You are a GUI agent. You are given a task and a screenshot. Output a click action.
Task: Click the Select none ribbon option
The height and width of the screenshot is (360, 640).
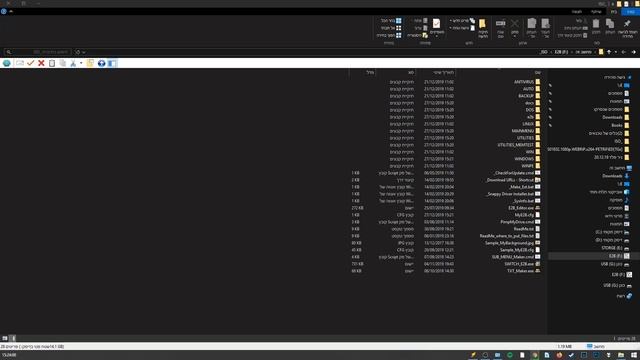point(391,28)
